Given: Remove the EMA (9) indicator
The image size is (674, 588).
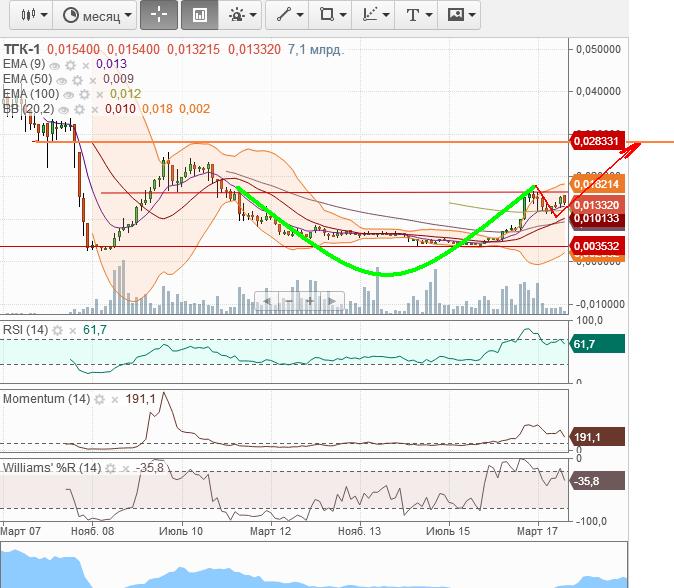Looking at the screenshot, I should (86, 66).
